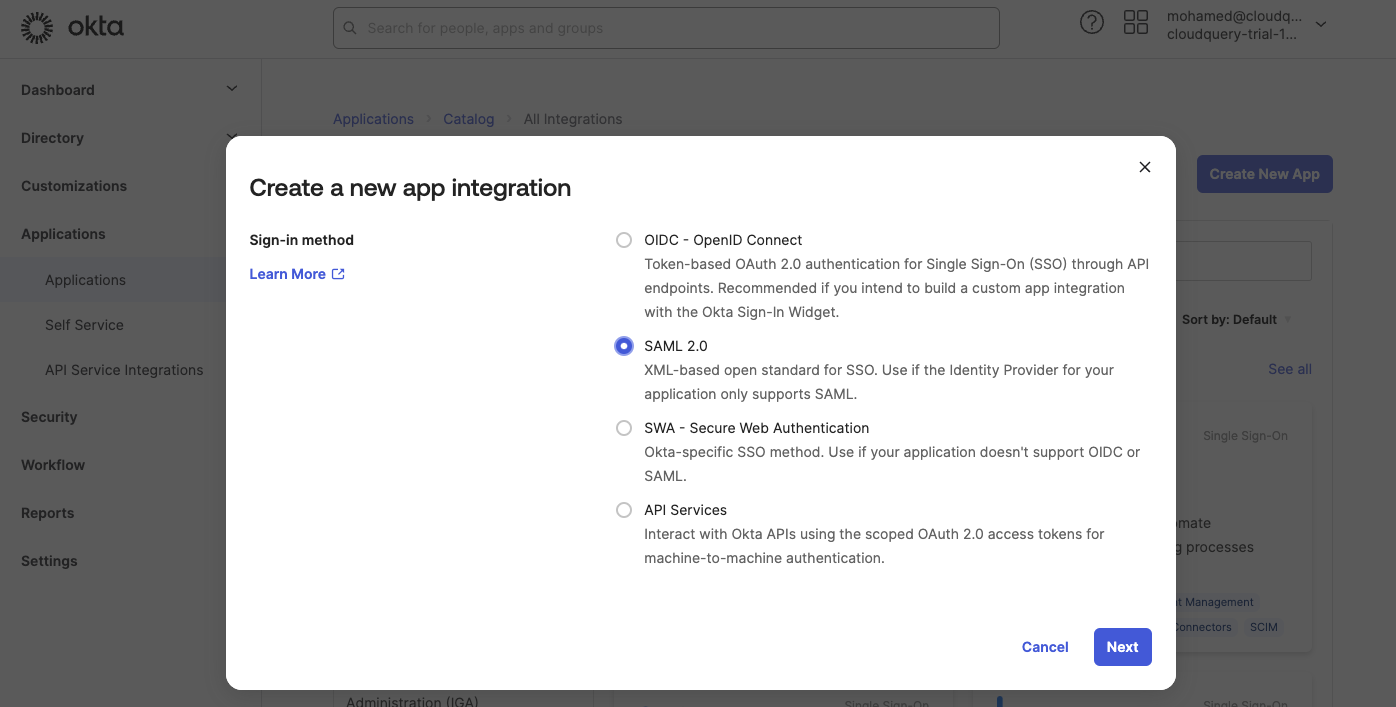1396x707 pixels.
Task: Click the search magnifier icon
Action: 350,28
